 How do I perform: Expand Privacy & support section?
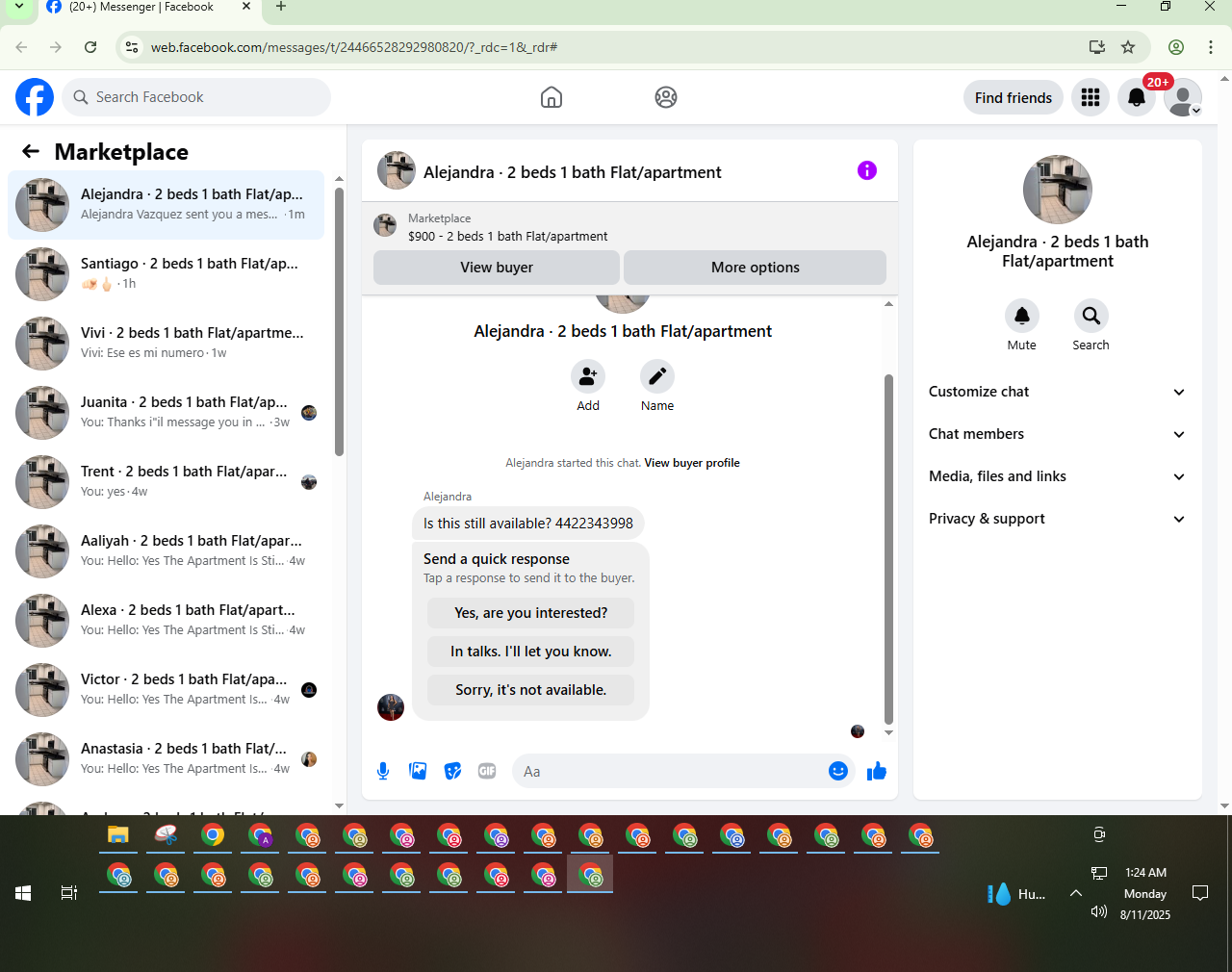[x=1058, y=519]
